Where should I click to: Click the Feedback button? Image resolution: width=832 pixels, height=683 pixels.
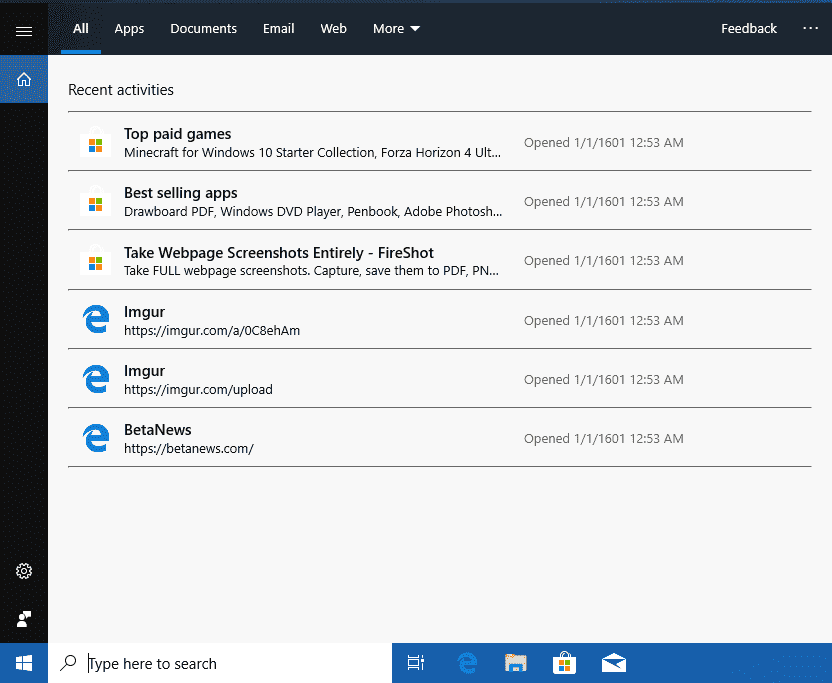click(x=749, y=29)
